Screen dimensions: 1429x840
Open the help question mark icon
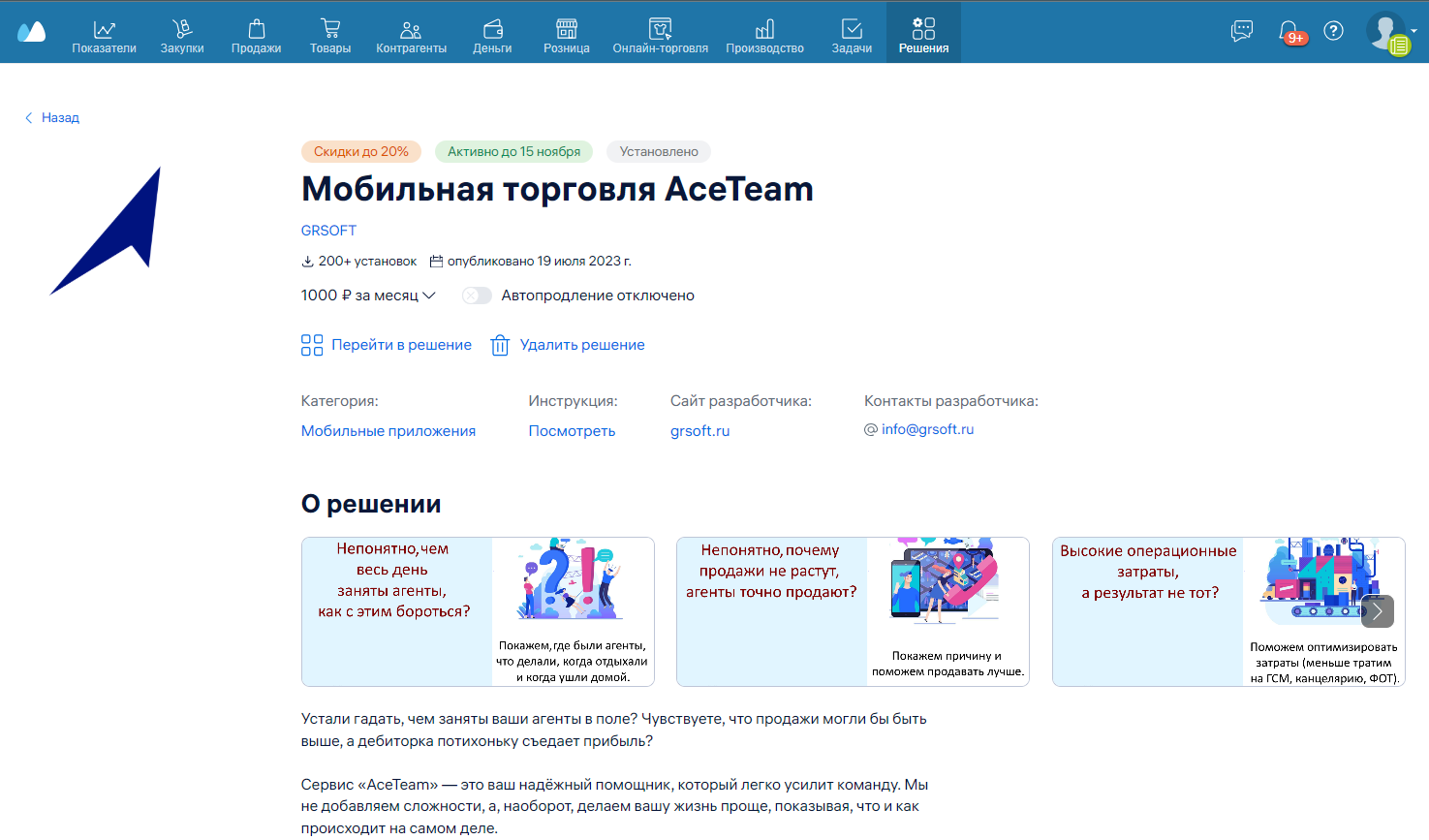(x=1334, y=31)
